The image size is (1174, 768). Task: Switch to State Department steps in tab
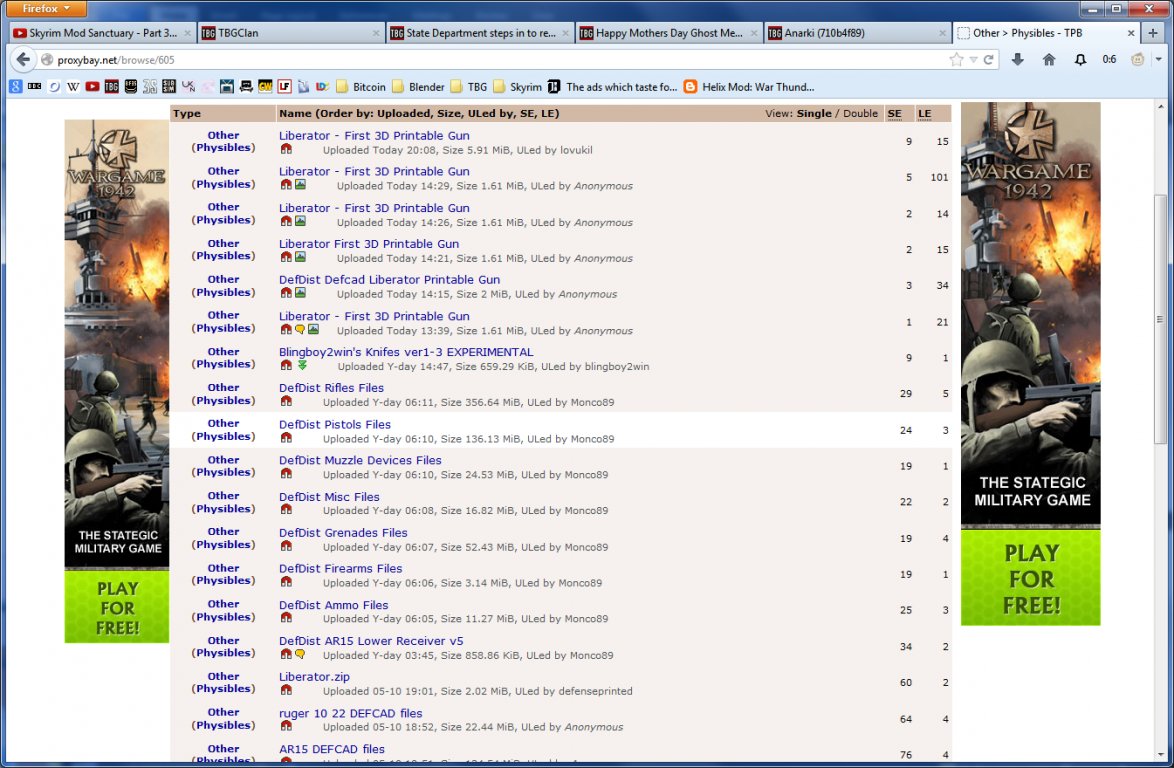pyautogui.click(x=480, y=33)
